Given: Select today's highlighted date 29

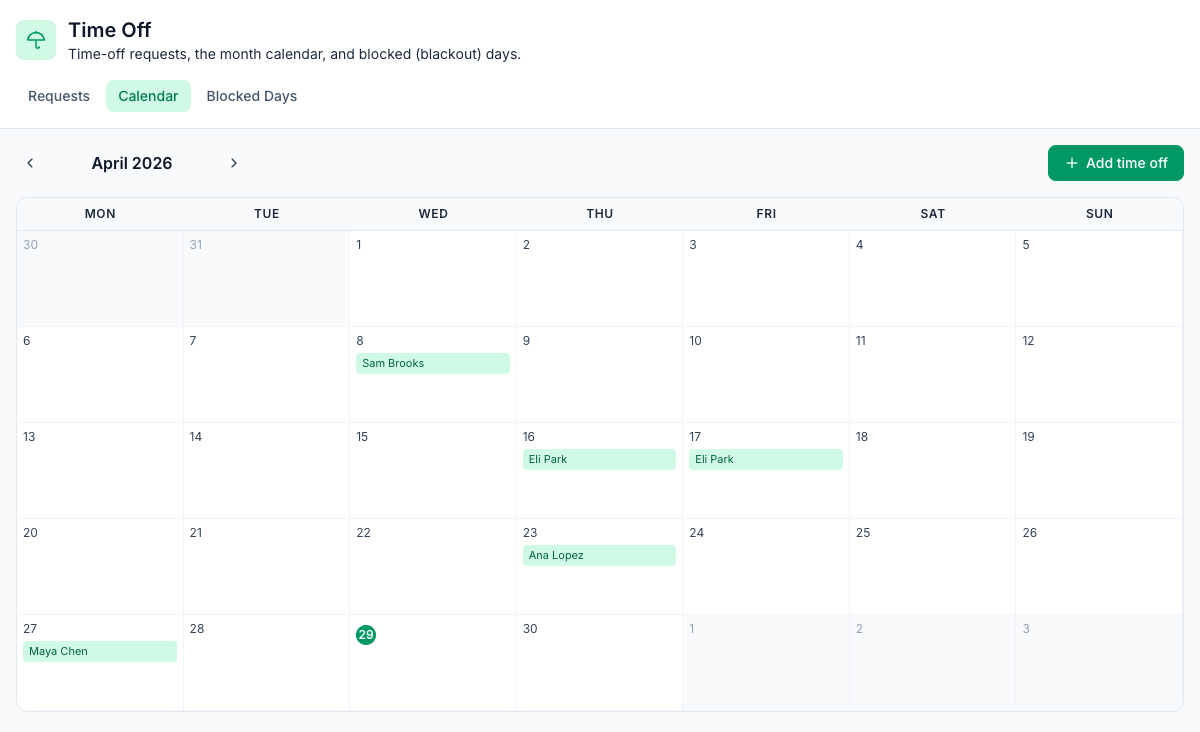Looking at the screenshot, I should pos(366,635).
